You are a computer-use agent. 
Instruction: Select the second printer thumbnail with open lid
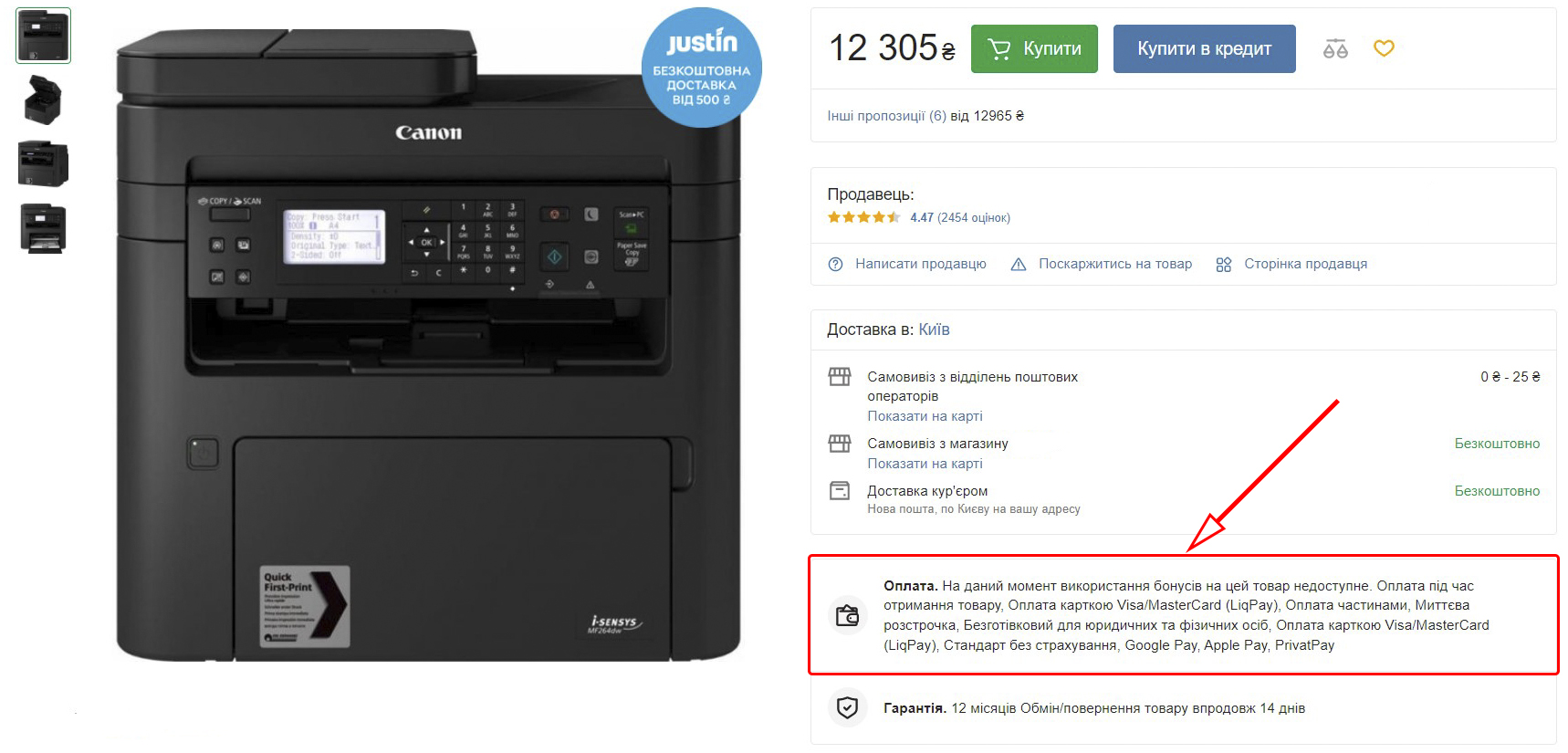tap(43, 99)
